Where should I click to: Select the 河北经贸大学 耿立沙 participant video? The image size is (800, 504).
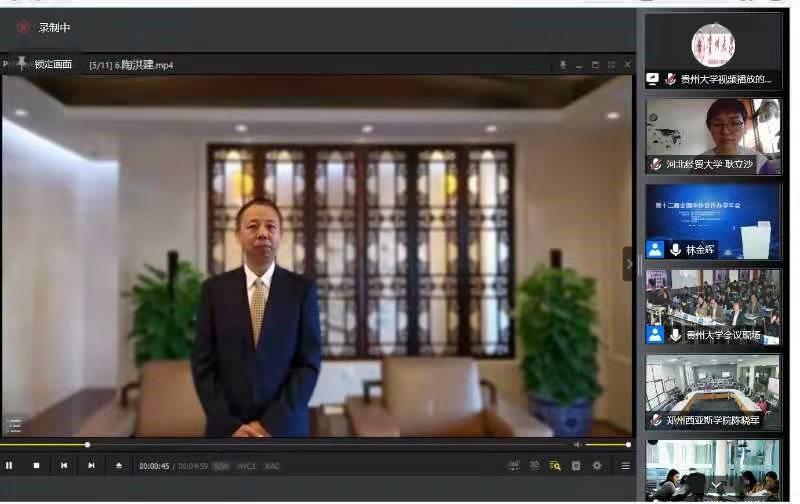(713, 135)
